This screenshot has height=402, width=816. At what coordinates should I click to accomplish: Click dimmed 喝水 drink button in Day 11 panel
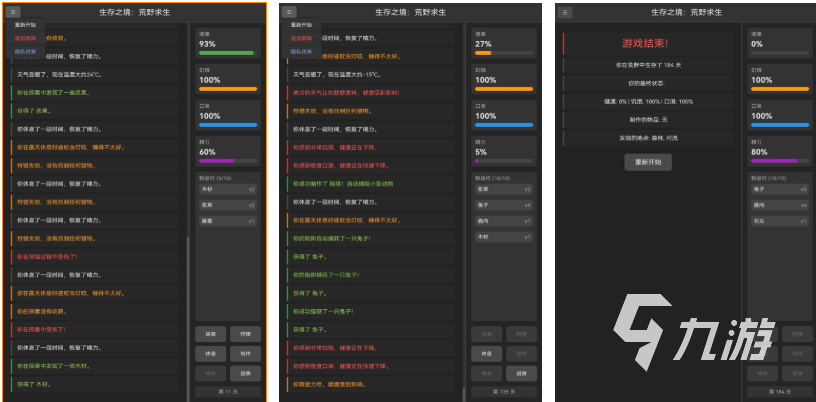(211, 373)
